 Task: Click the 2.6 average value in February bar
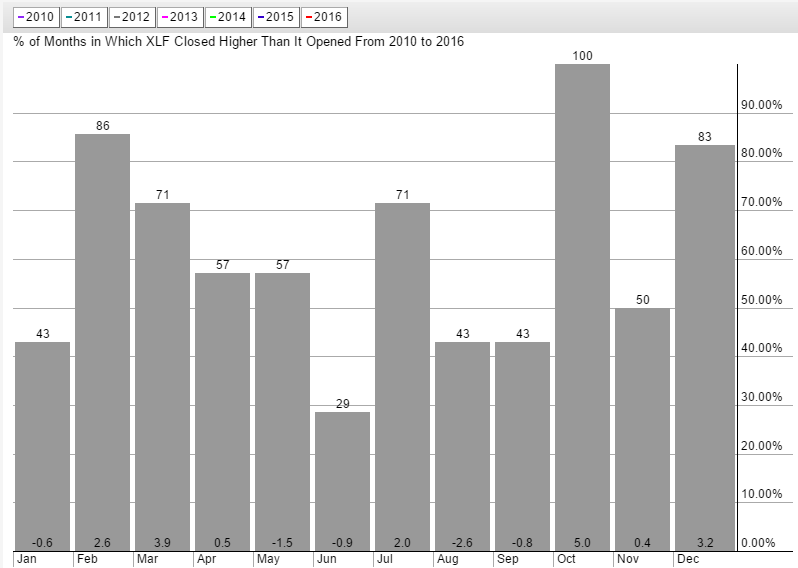102,543
